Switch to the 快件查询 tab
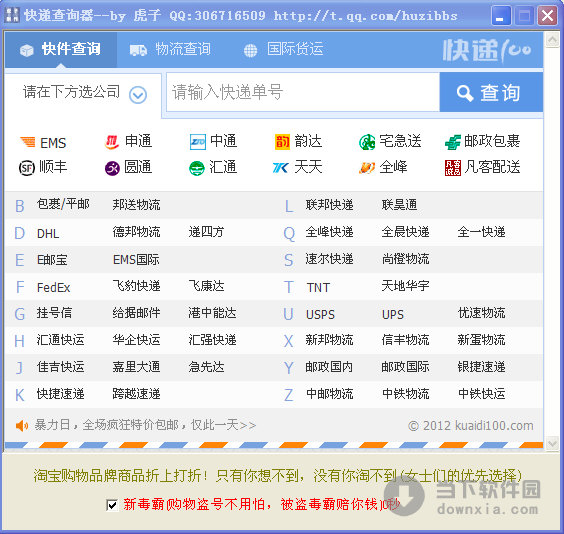This screenshot has width=564, height=534. tap(61, 49)
